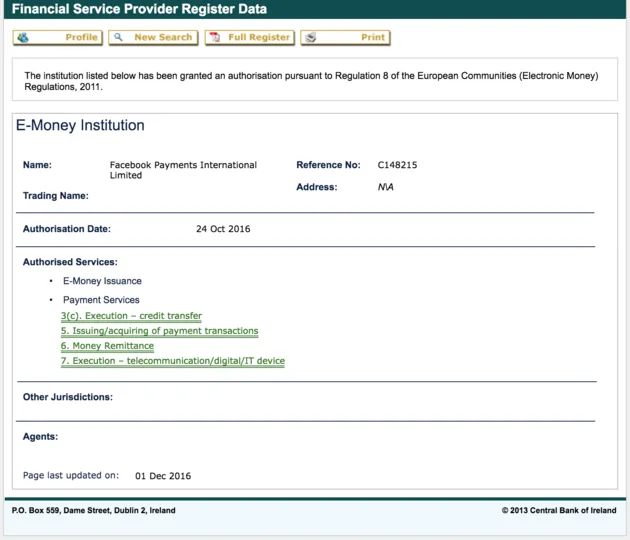Select reference number C148215
The width and height of the screenshot is (630, 540).
tap(397, 165)
